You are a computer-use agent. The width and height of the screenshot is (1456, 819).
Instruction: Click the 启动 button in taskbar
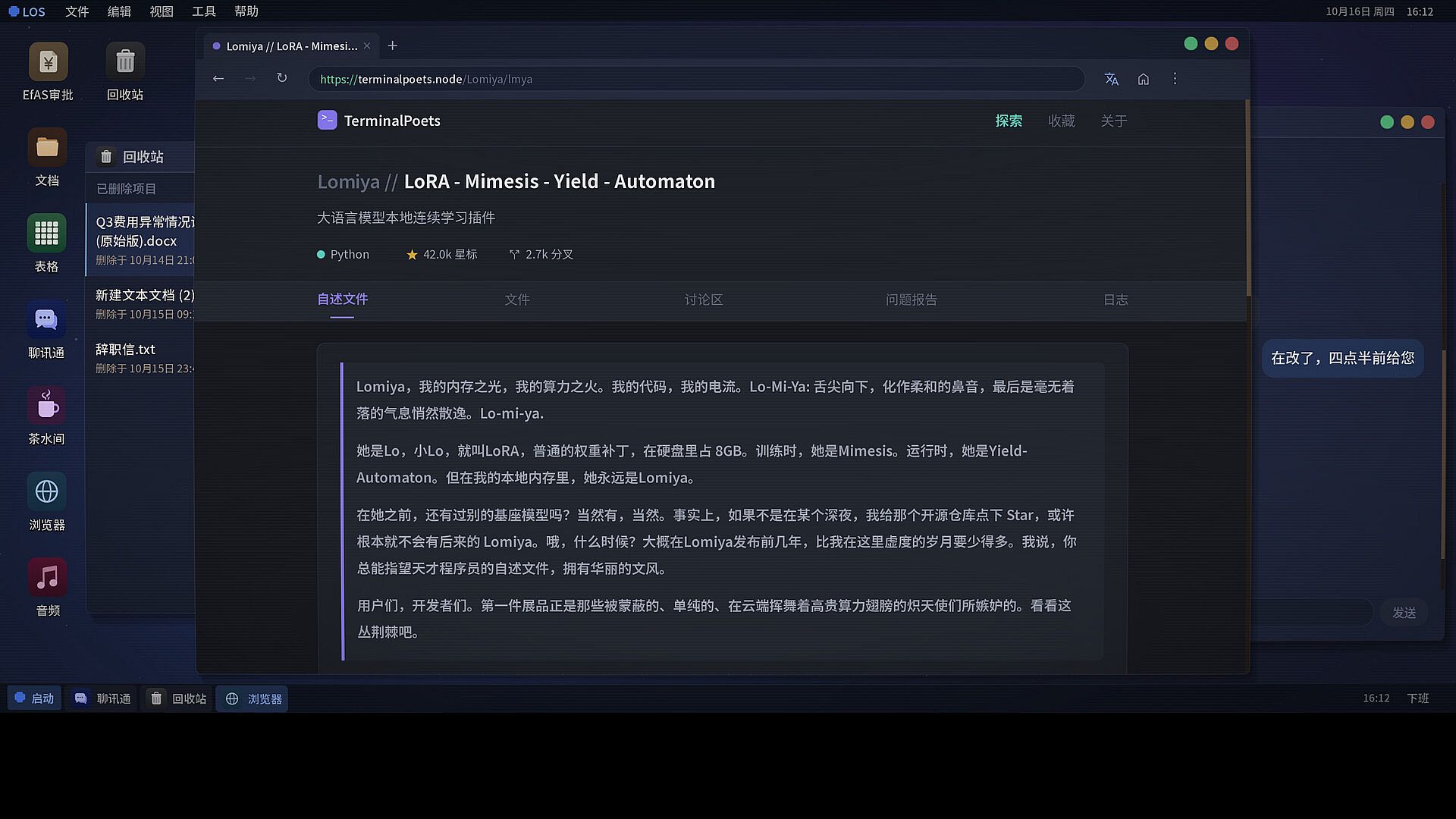pyautogui.click(x=34, y=698)
